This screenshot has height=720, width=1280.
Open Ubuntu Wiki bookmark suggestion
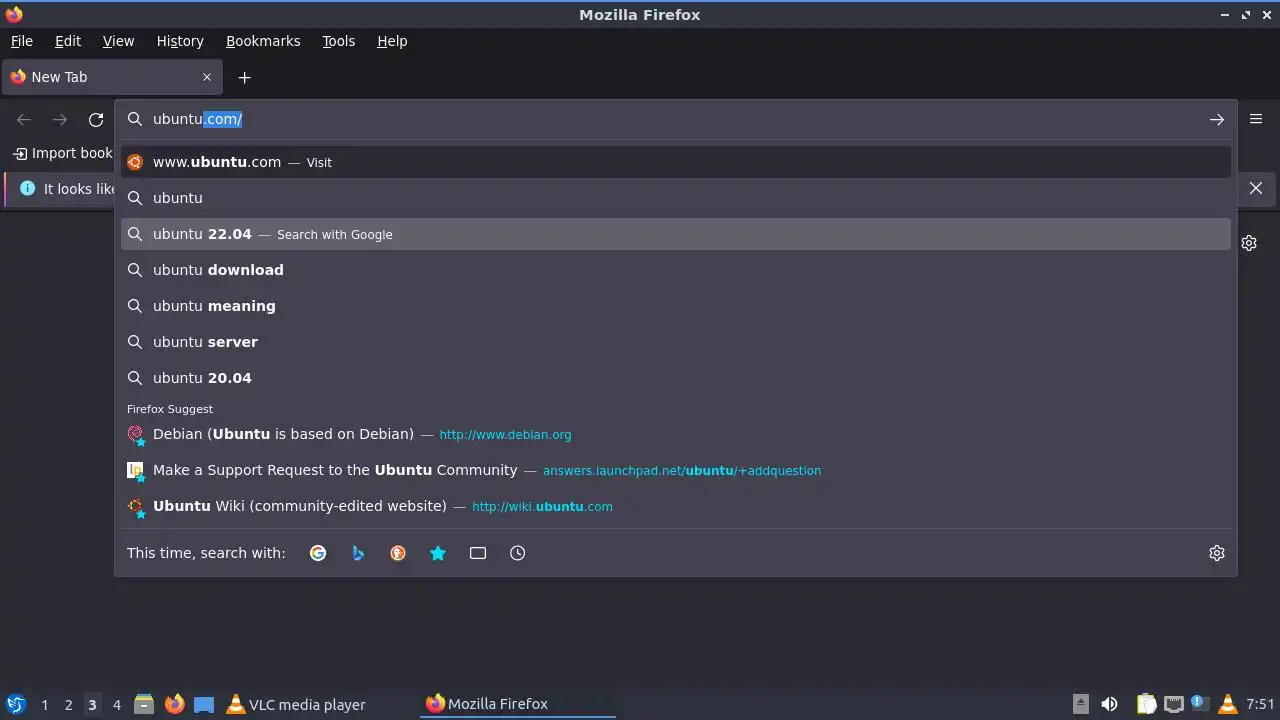click(x=676, y=506)
